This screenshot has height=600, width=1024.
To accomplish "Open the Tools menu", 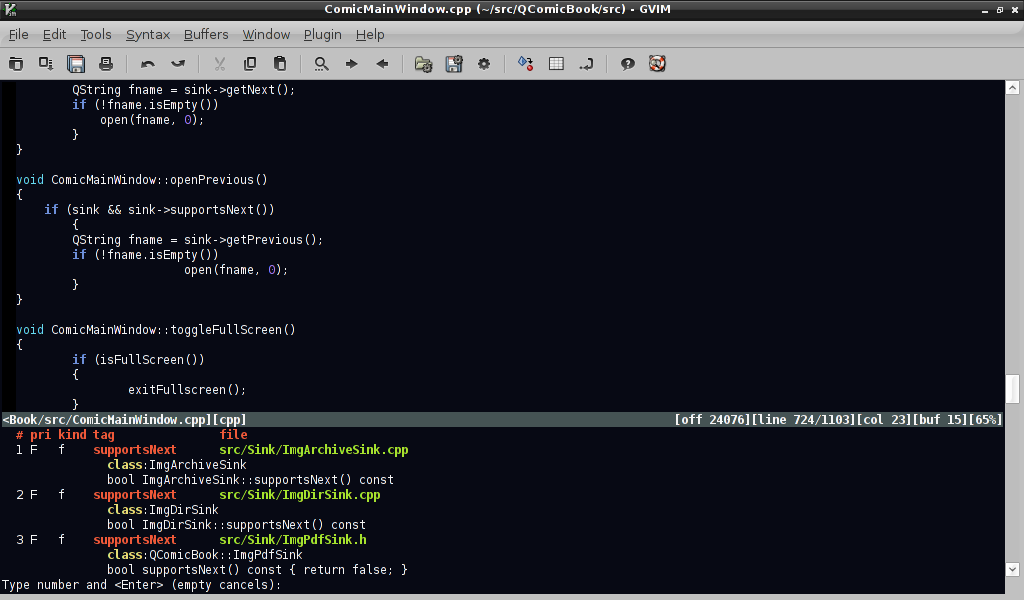I will coord(96,35).
